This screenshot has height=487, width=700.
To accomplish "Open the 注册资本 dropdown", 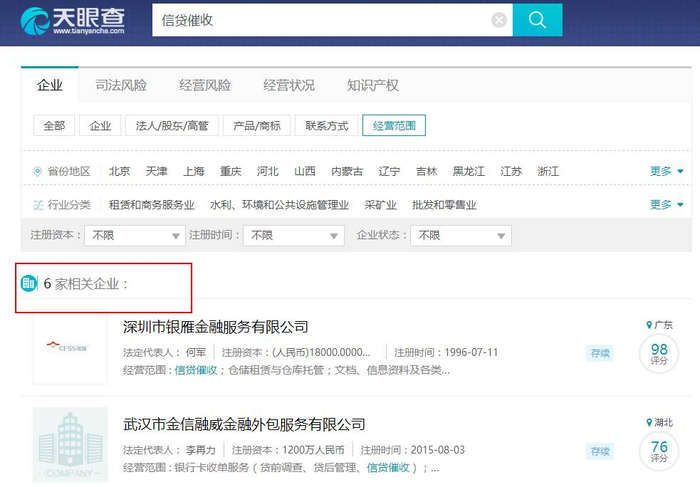I will pos(135,235).
